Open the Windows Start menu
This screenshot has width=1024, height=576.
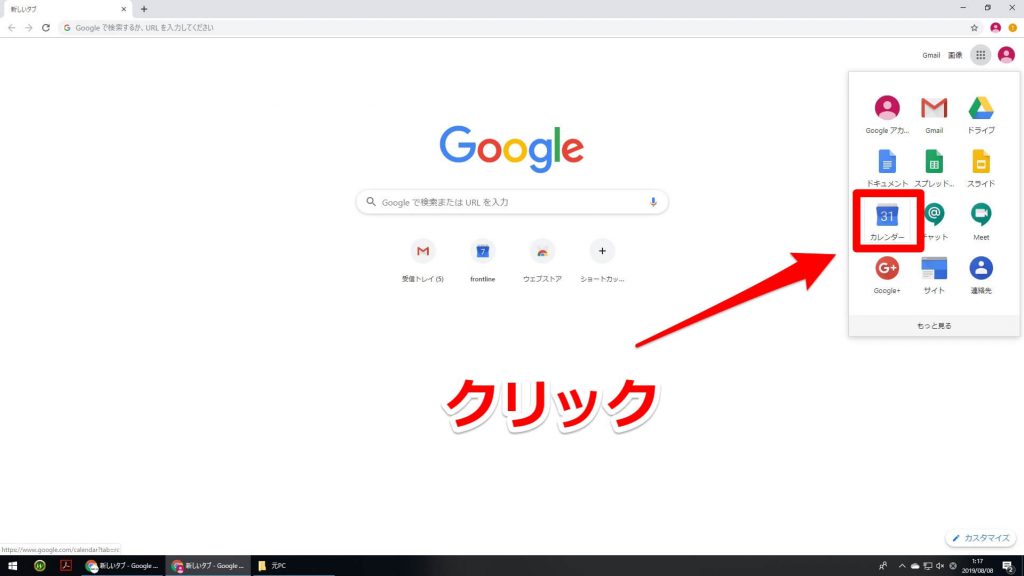pyautogui.click(x=12, y=566)
